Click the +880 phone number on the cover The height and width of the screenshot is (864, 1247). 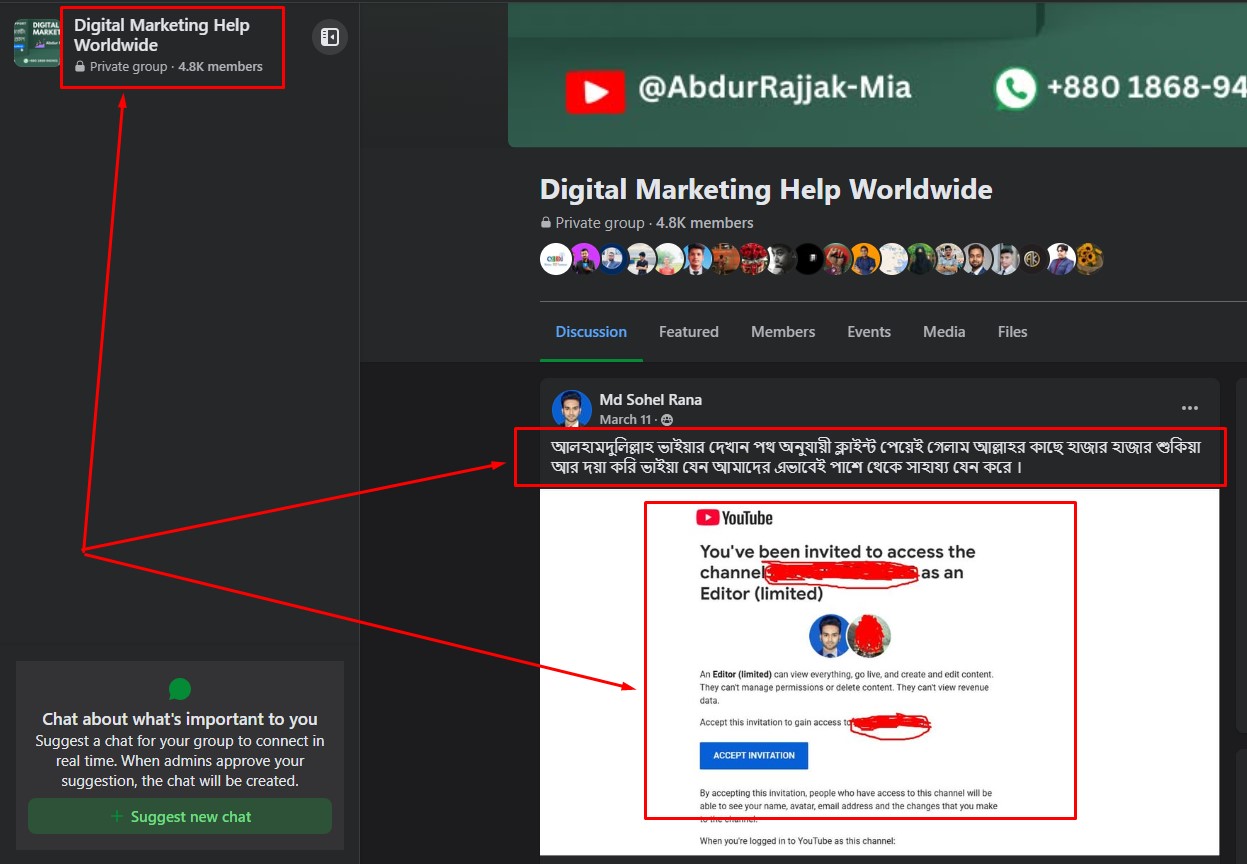pyautogui.click(x=1146, y=88)
